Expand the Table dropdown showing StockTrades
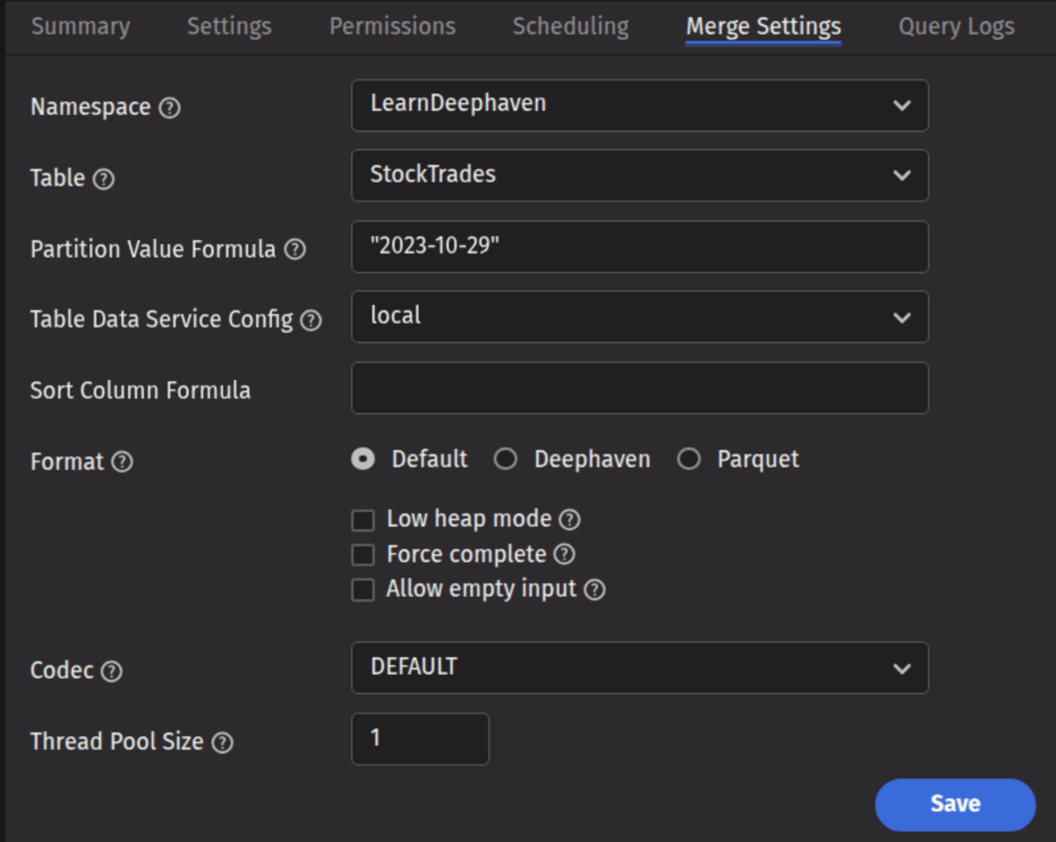1056x842 pixels. click(x=640, y=175)
